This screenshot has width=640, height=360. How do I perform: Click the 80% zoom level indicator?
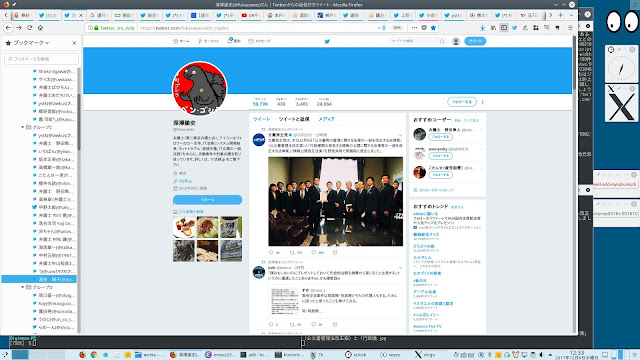pyautogui.click(x=397, y=28)
